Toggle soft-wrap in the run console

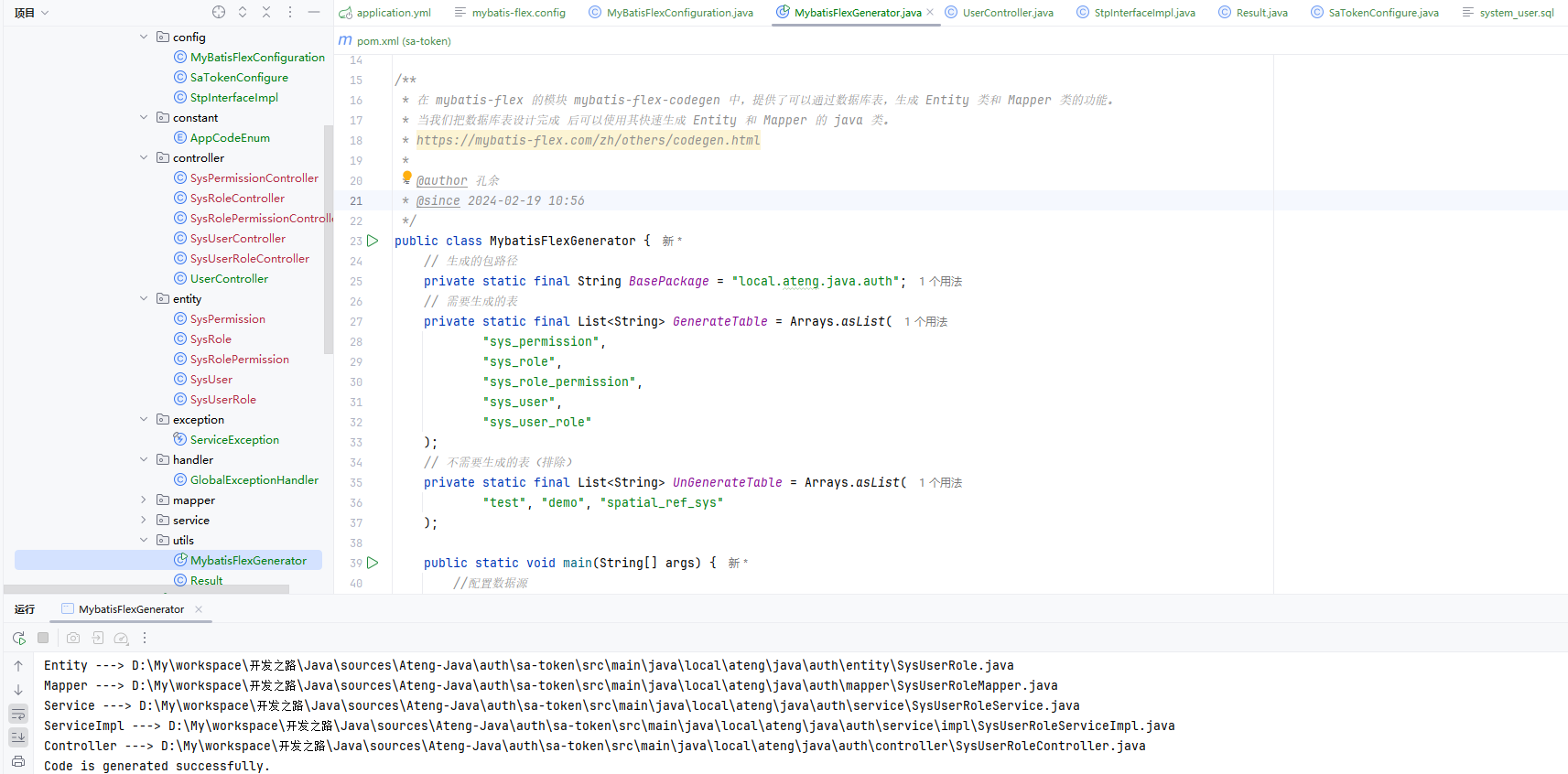click(x=18, y=714)
